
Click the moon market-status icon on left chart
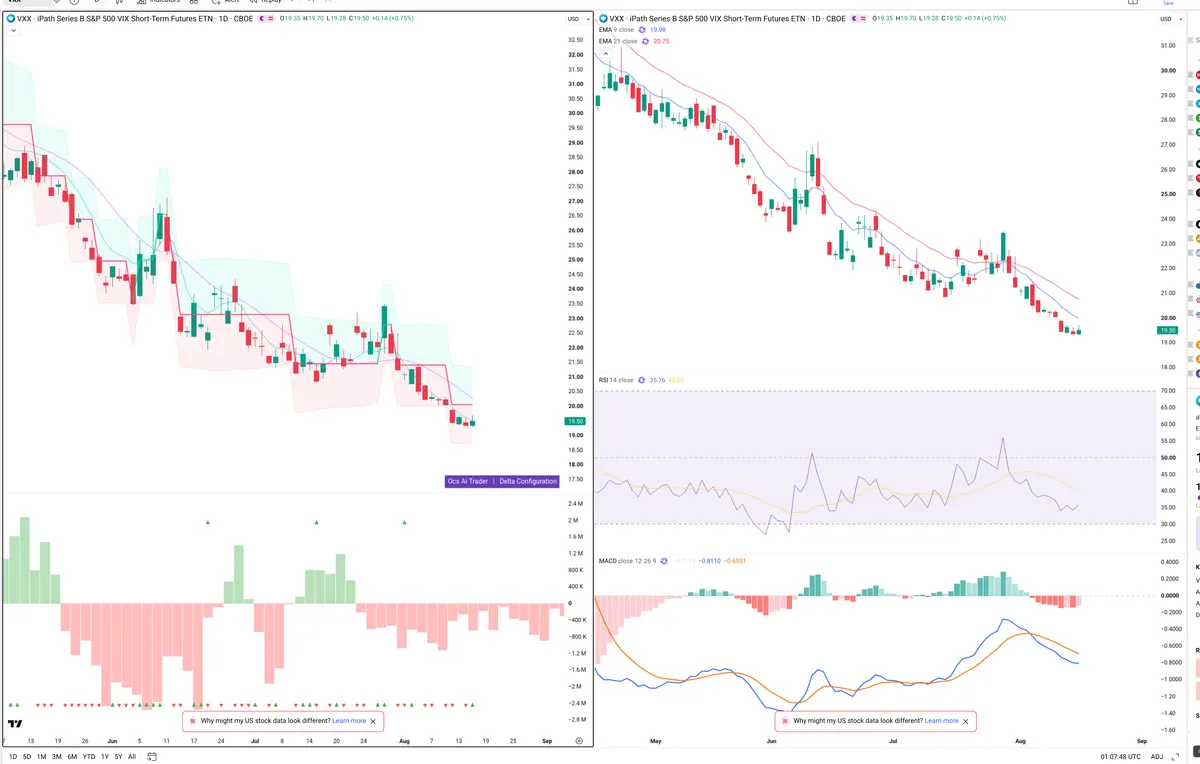pyautogui.click(x=262, y=19)
